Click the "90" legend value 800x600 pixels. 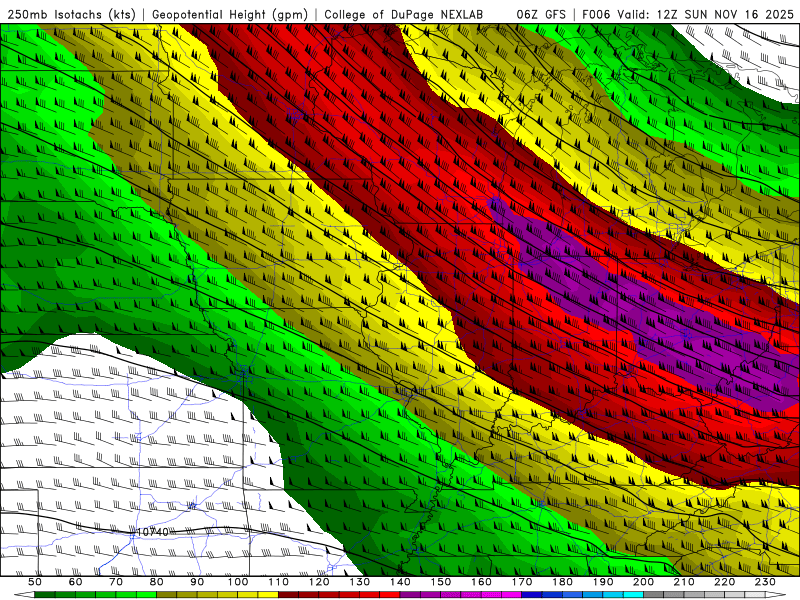coord(197,582)
